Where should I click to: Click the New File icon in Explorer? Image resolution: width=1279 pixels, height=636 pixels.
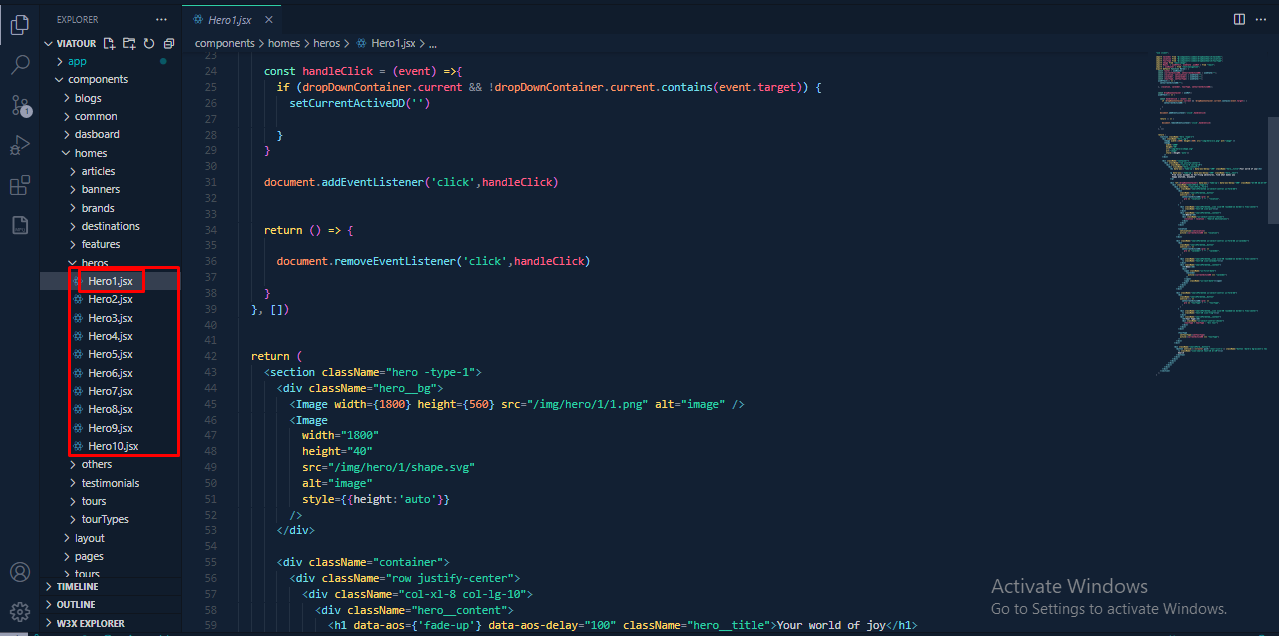[110, 44]
